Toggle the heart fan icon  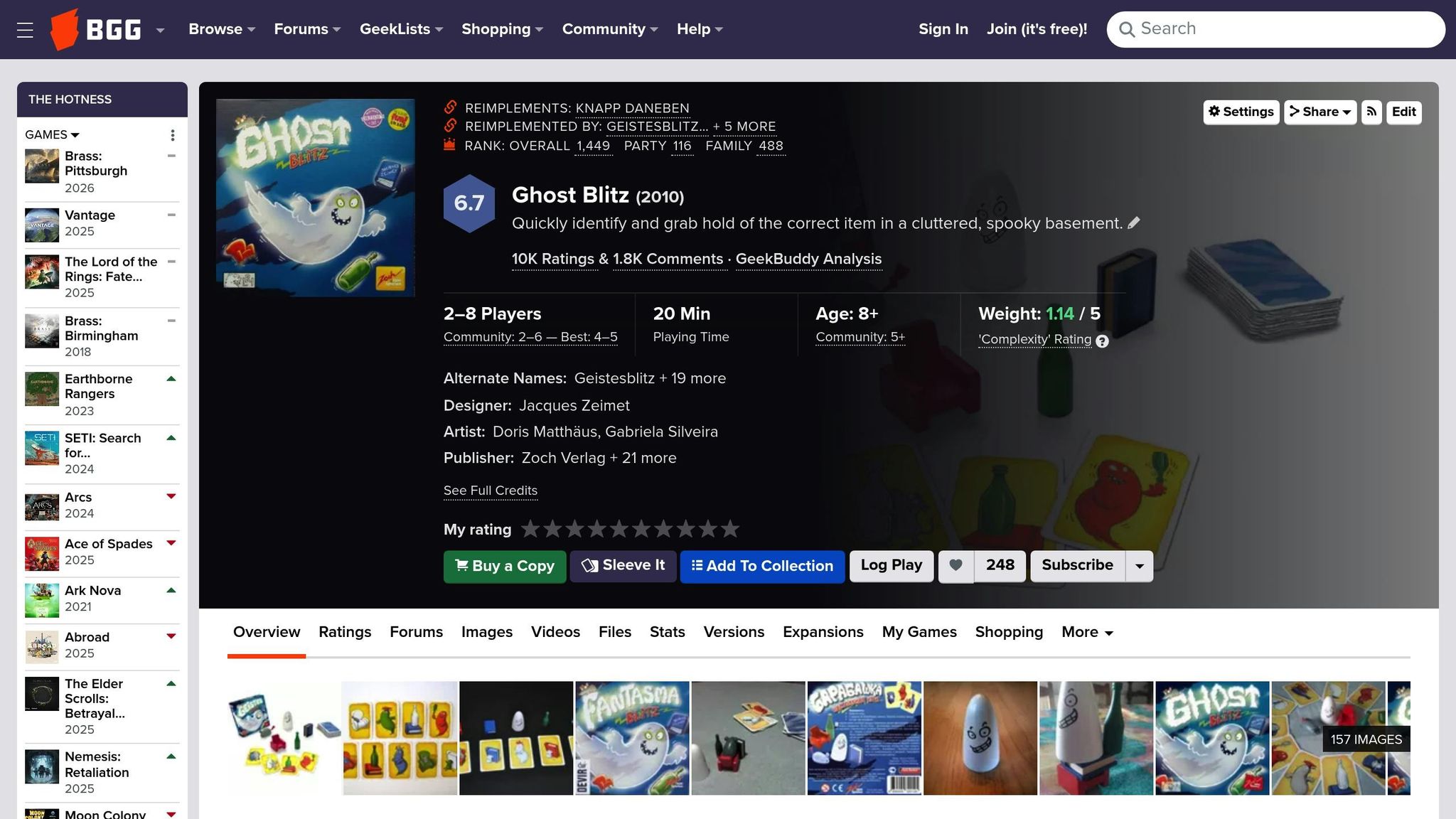tap(956, 566)
